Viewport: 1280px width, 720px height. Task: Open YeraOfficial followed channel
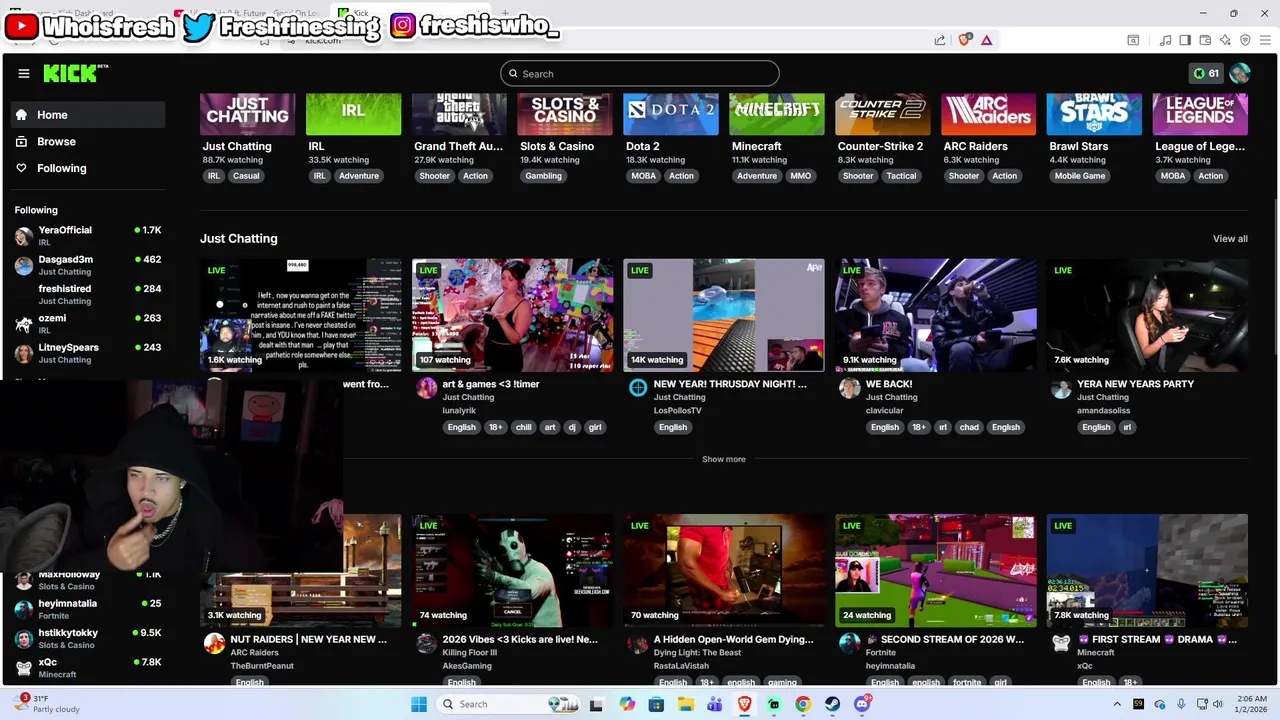88,235
